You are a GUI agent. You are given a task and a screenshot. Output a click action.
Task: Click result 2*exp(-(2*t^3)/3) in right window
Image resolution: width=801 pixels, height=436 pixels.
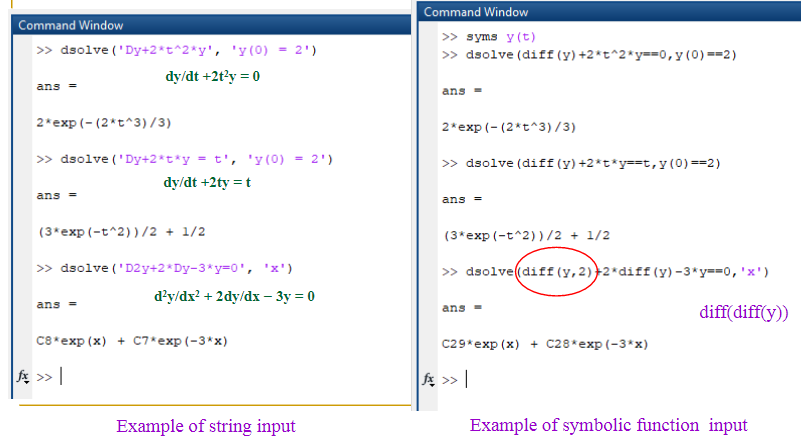point(509,127)
